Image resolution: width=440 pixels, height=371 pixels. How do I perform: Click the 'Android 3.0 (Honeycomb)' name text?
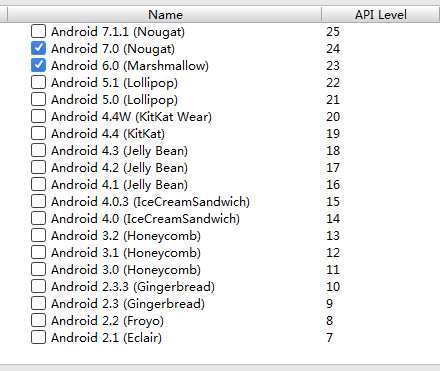point(126,270)
